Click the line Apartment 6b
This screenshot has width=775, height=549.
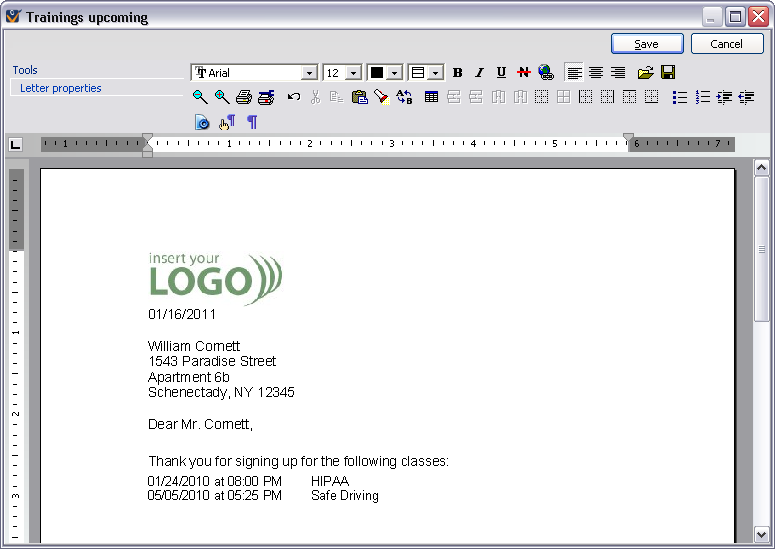189,377
